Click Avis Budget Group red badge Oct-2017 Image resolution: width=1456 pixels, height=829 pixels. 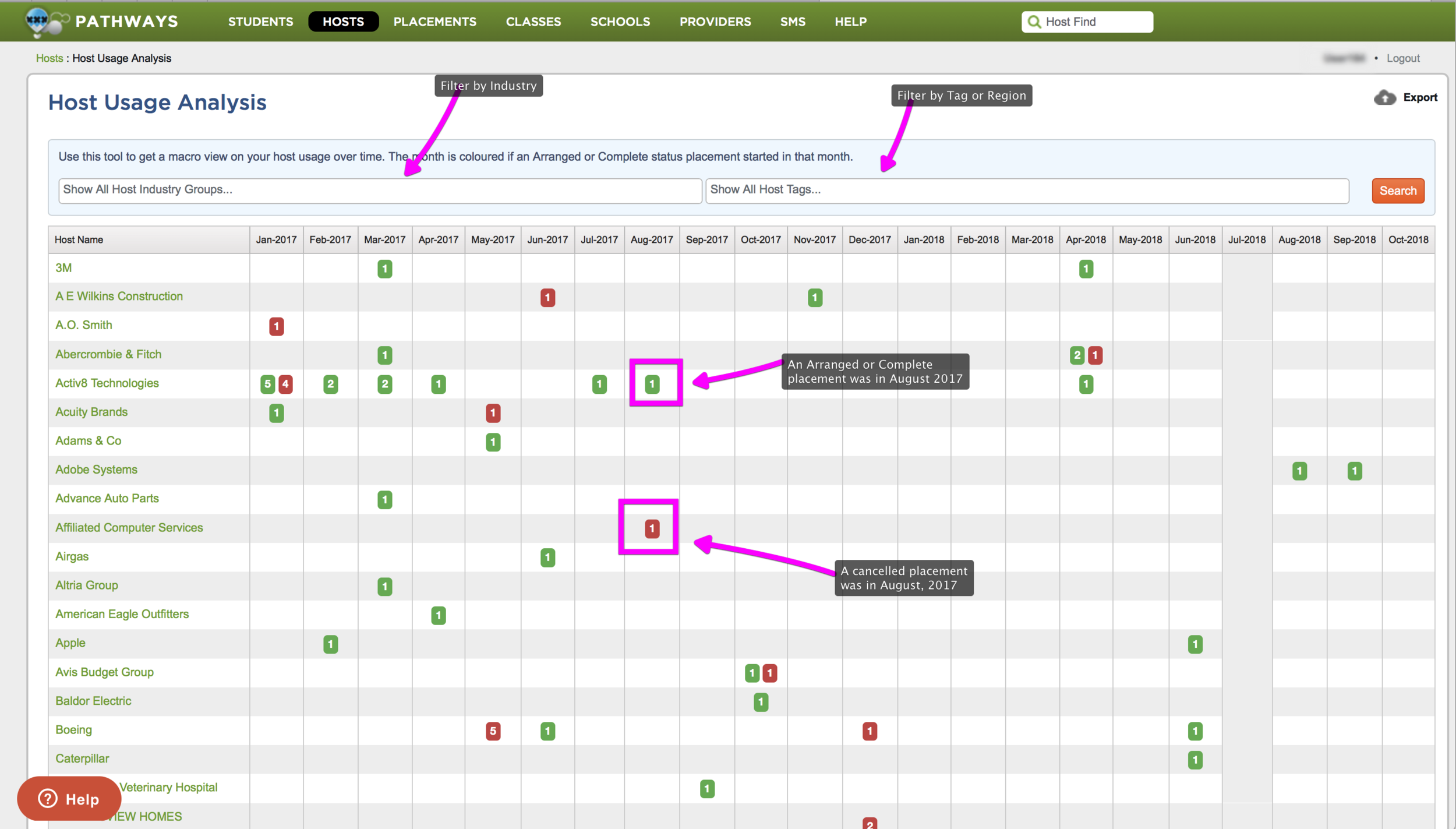(x=770, y=673)
